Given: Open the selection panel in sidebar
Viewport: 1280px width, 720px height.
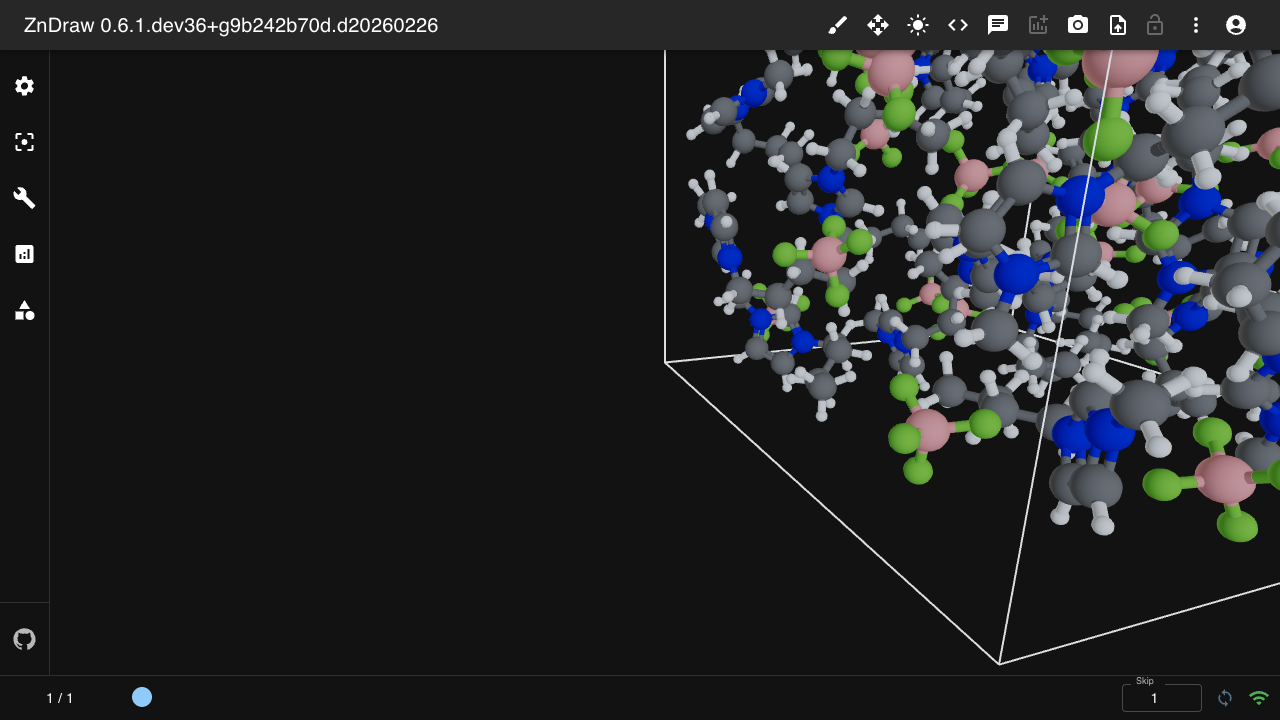Looking at the screenshot, I should point(25,142).
